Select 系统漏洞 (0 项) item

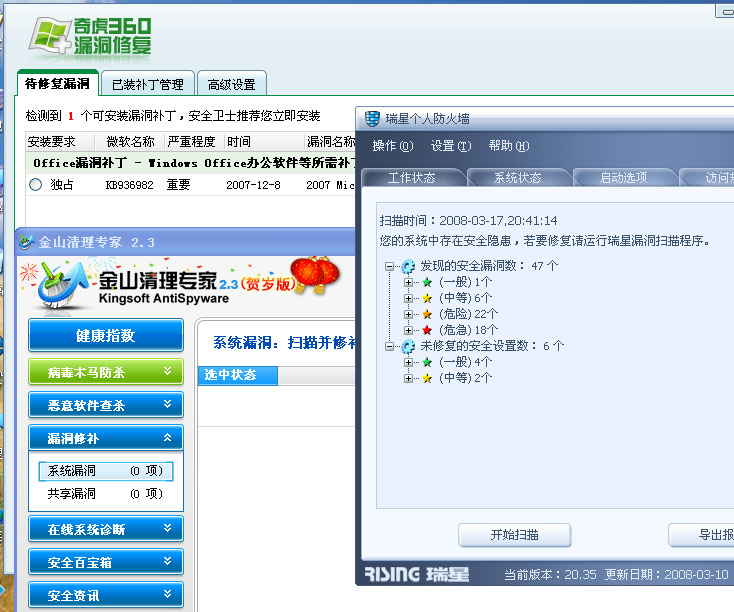coord(106,471)
